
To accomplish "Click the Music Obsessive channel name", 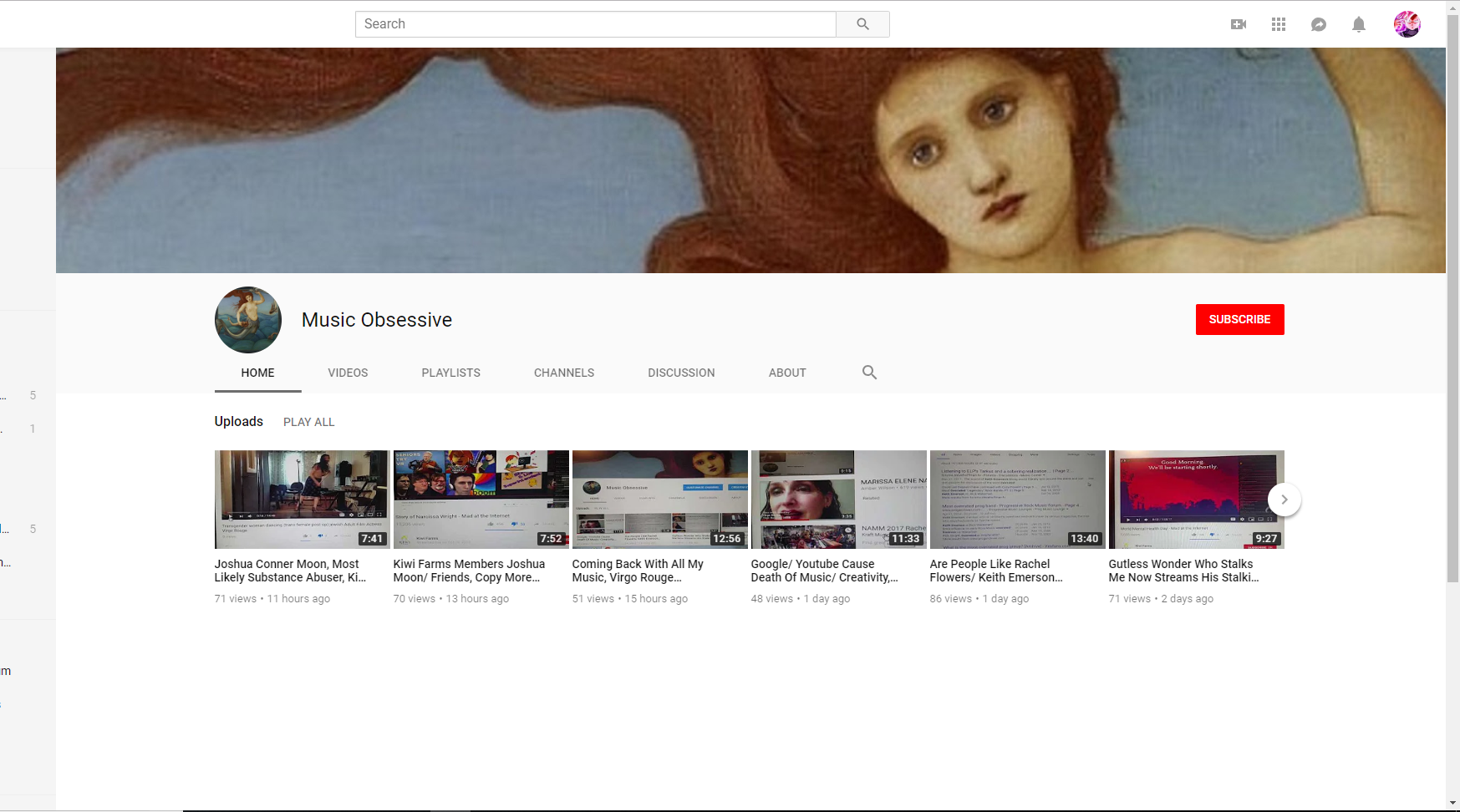I will (x=377, y=320).
